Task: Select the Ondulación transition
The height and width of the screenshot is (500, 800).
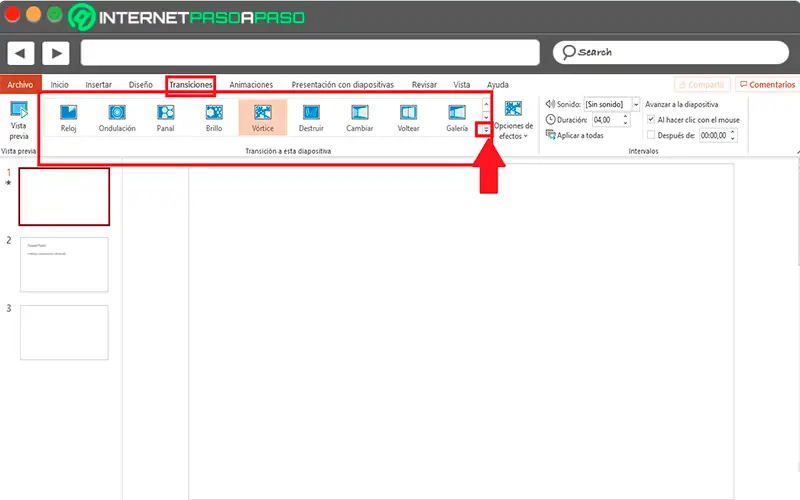Action: 117,118
